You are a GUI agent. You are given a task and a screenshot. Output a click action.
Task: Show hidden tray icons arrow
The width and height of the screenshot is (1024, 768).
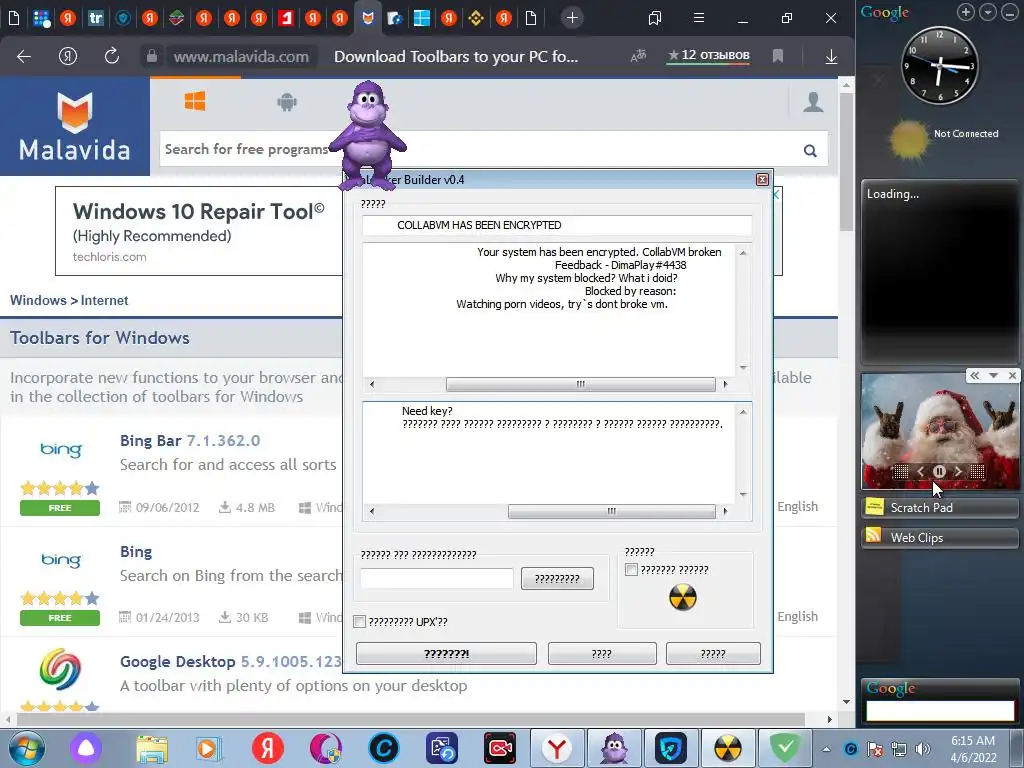pyautogui.click(x=826, y=749)
